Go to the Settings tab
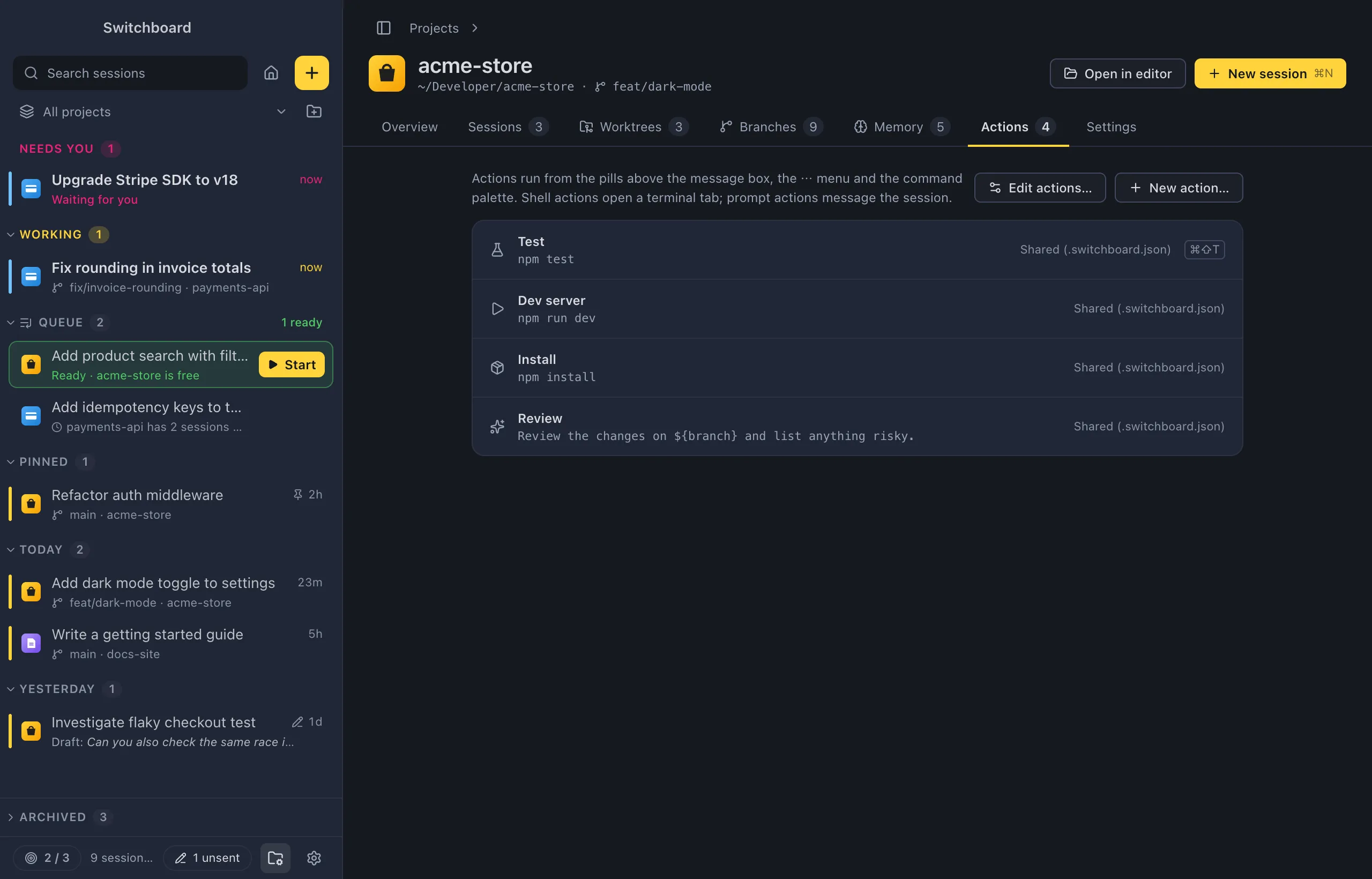Screen dimensions: 1372x879 1111,126
